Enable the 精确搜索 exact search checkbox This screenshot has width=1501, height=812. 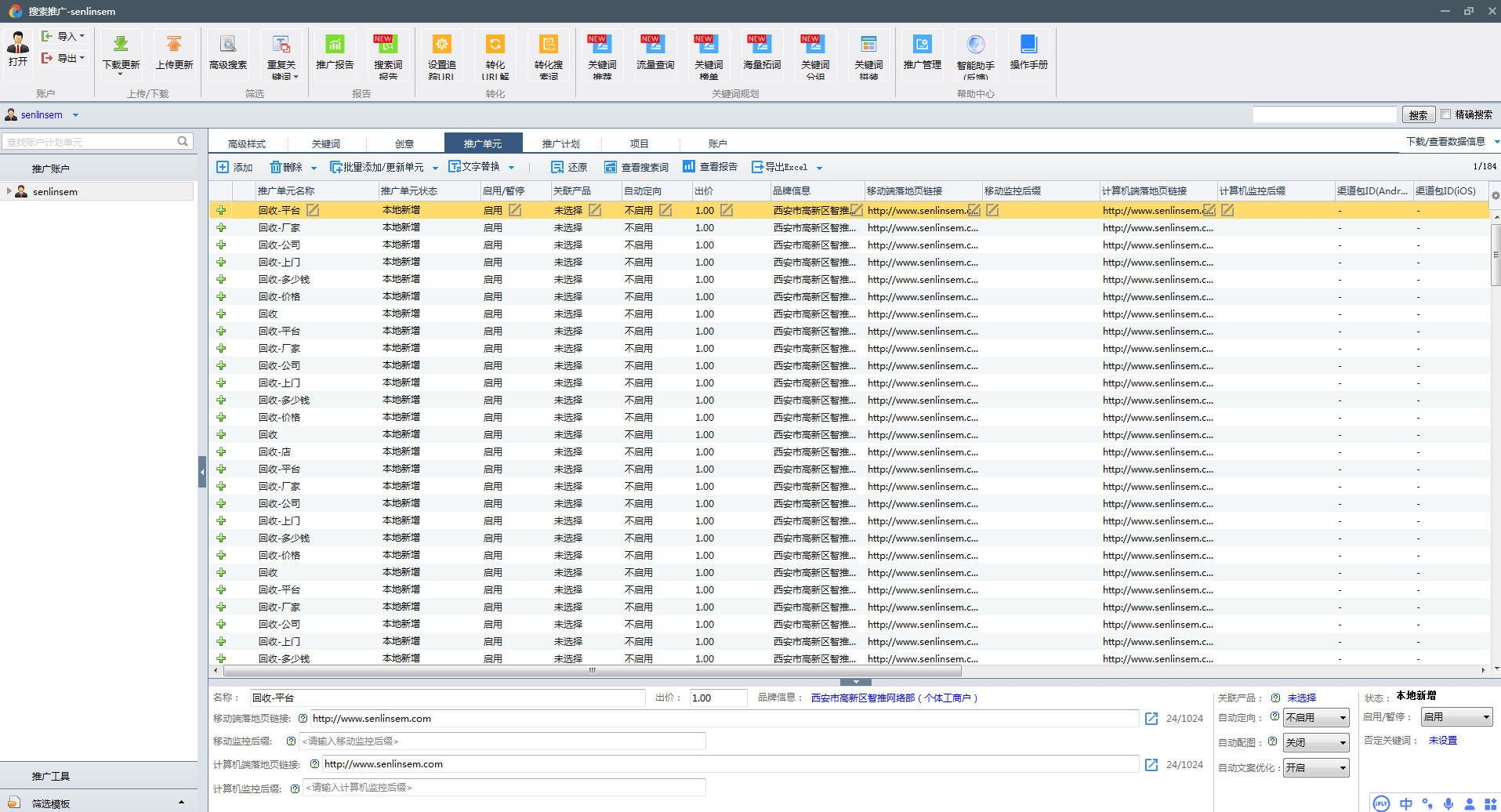1446,114
